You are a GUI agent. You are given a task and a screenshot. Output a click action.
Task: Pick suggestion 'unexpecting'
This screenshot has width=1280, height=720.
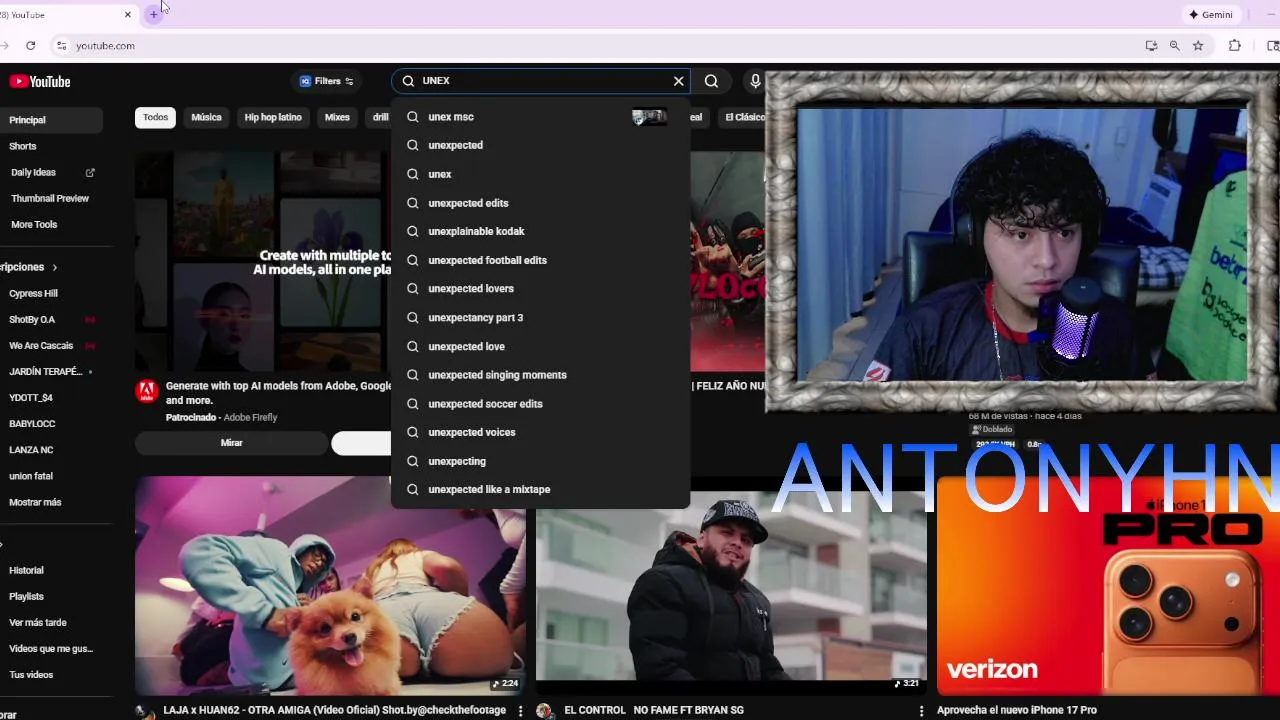(x=540, y=461)
